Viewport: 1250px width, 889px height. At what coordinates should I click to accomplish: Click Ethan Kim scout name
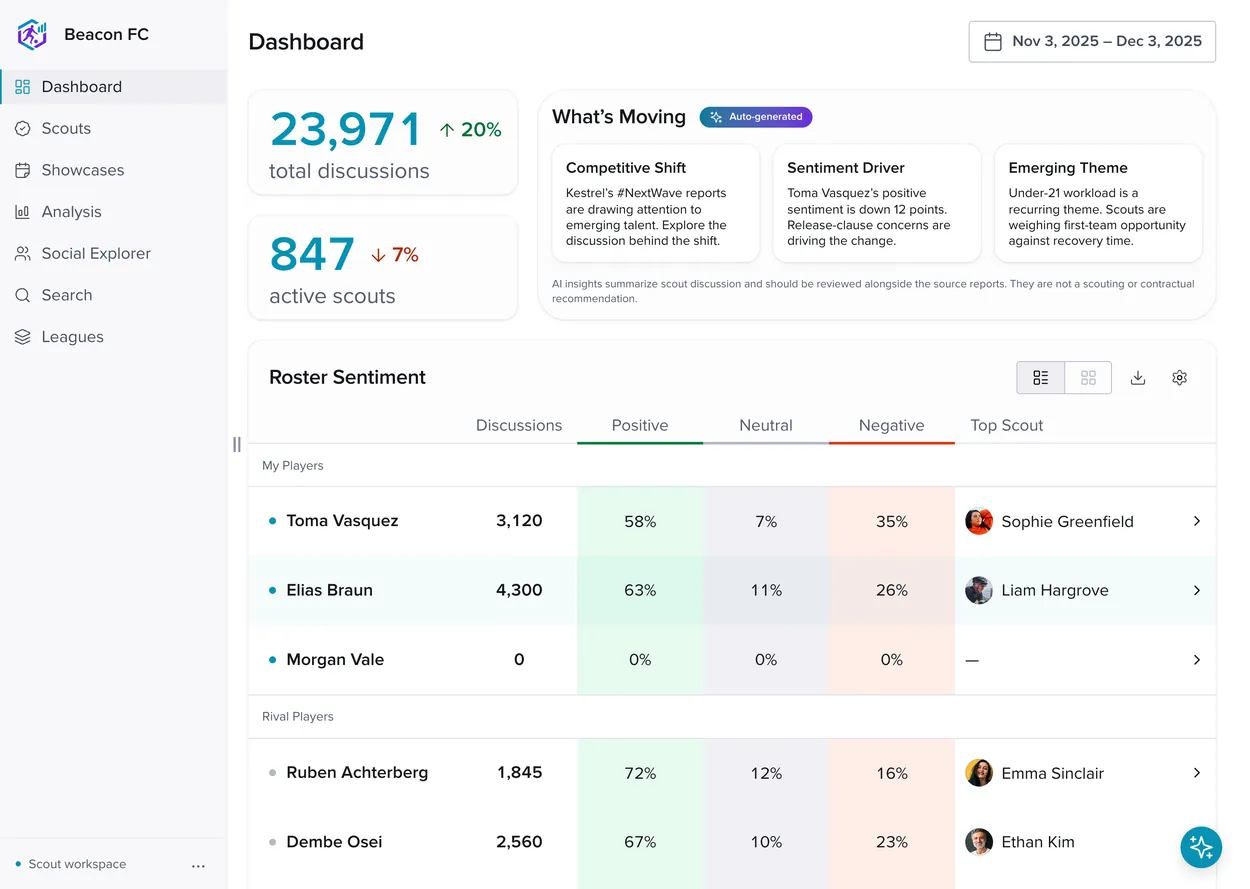tap(1038, 842)
